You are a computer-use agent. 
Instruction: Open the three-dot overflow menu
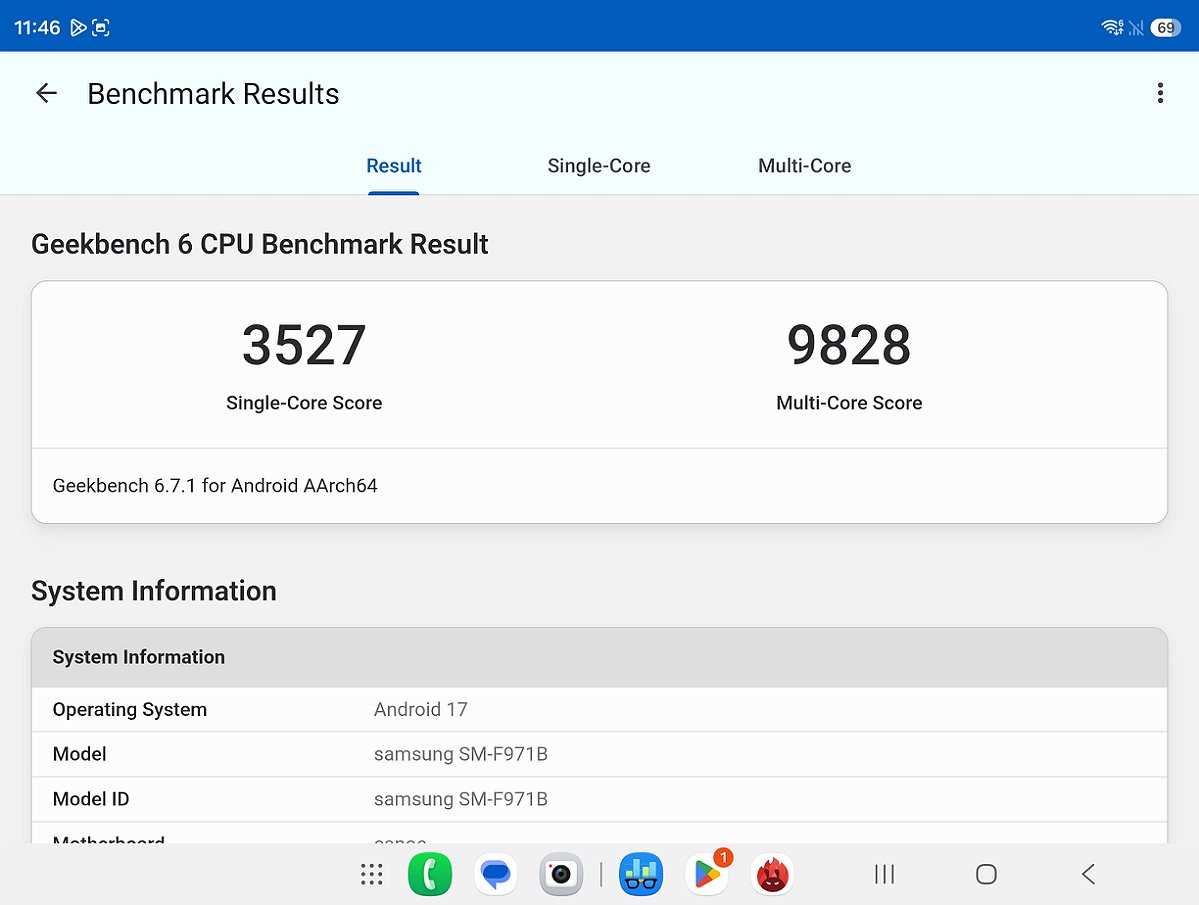[x=1160, y=93]
